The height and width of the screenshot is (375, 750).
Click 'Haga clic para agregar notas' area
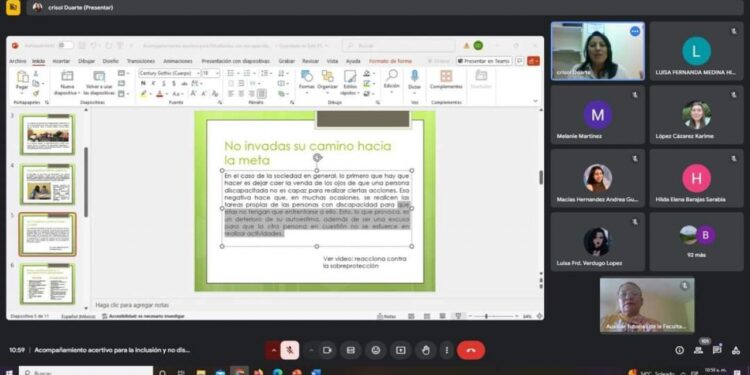click(x=132, y=305)
